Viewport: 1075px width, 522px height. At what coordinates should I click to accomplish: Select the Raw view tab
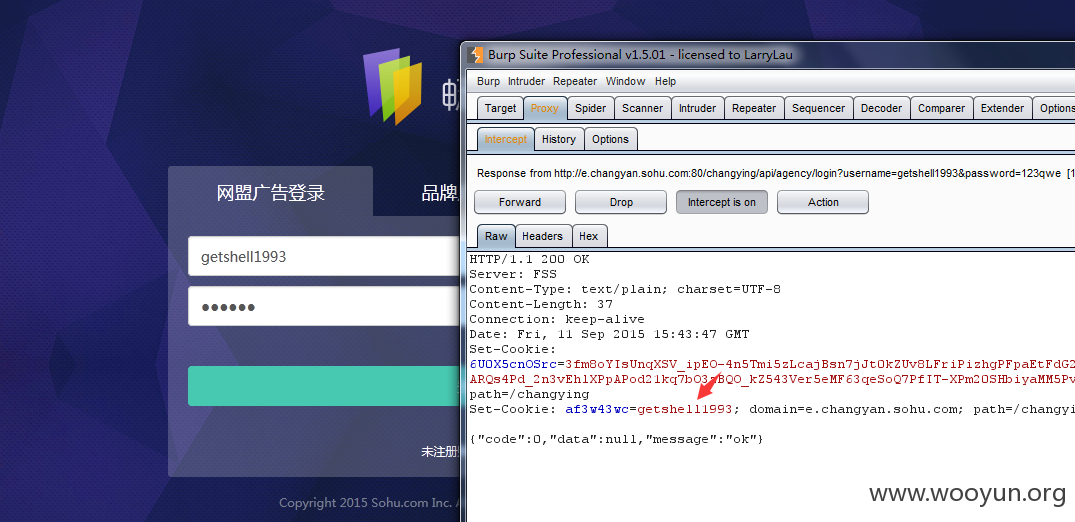coord(496,236)
